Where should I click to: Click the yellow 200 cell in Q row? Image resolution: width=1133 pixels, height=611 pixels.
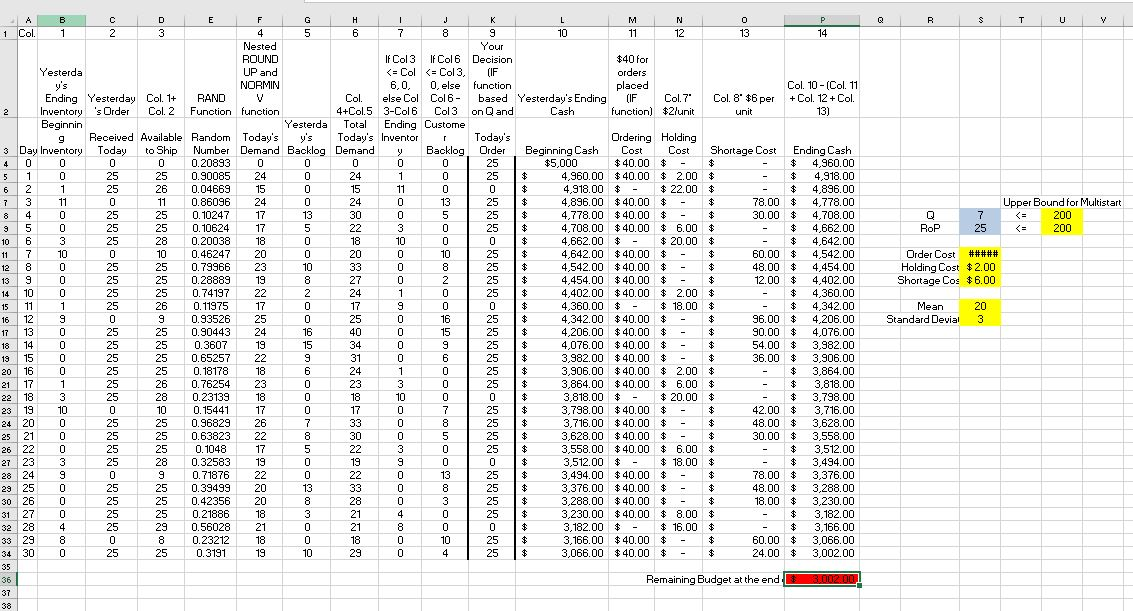pos(1061,215)
